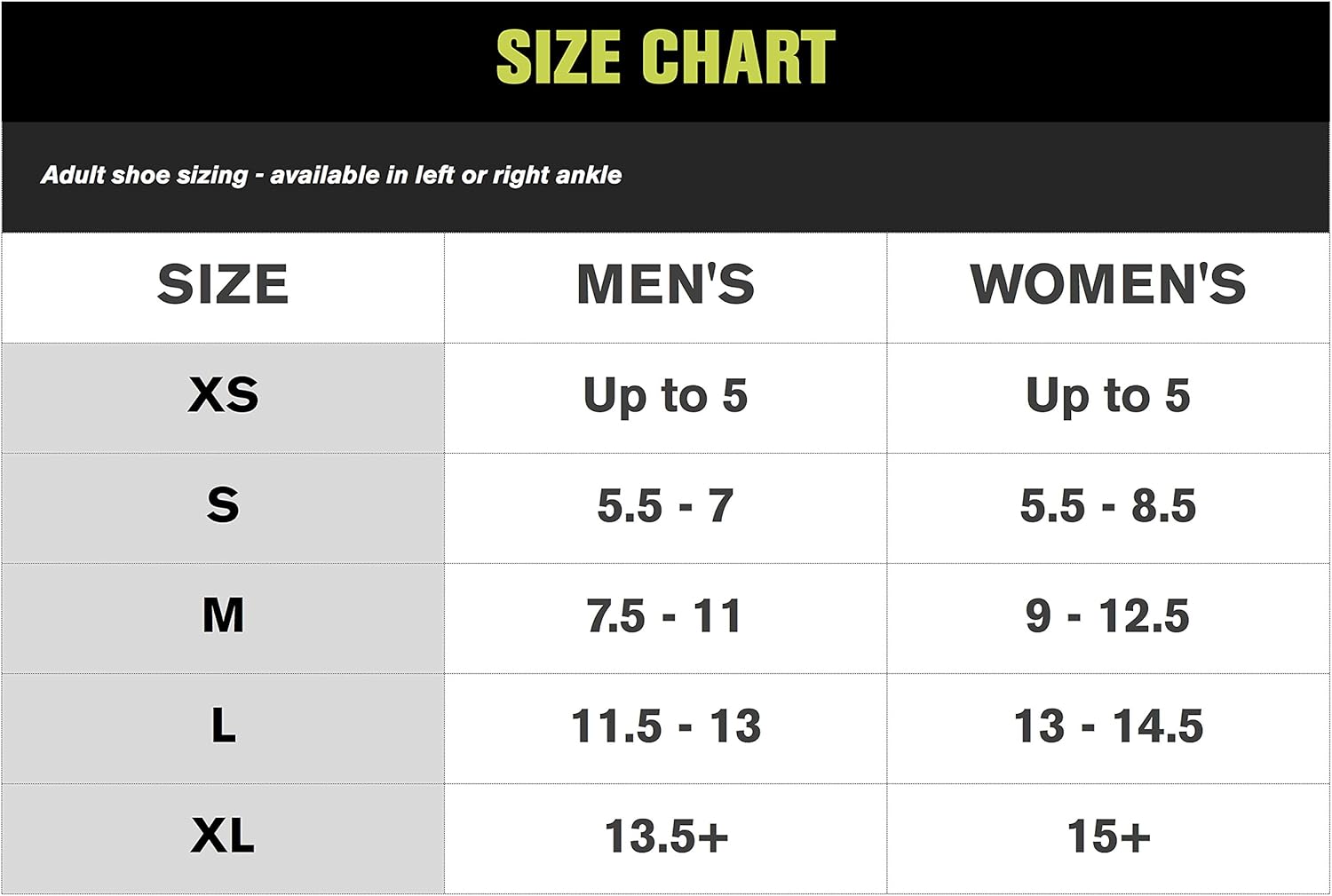1332x896 pixels.
Task: Choose women's large range 13 - 14.5
Action: [x=1107, y=726]
